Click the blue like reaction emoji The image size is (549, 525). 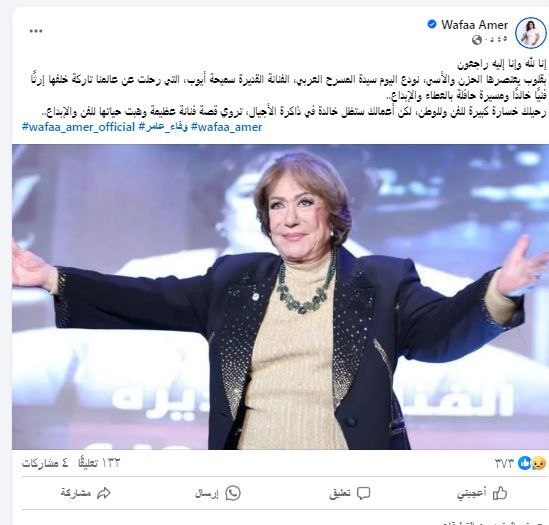point(524,463)
